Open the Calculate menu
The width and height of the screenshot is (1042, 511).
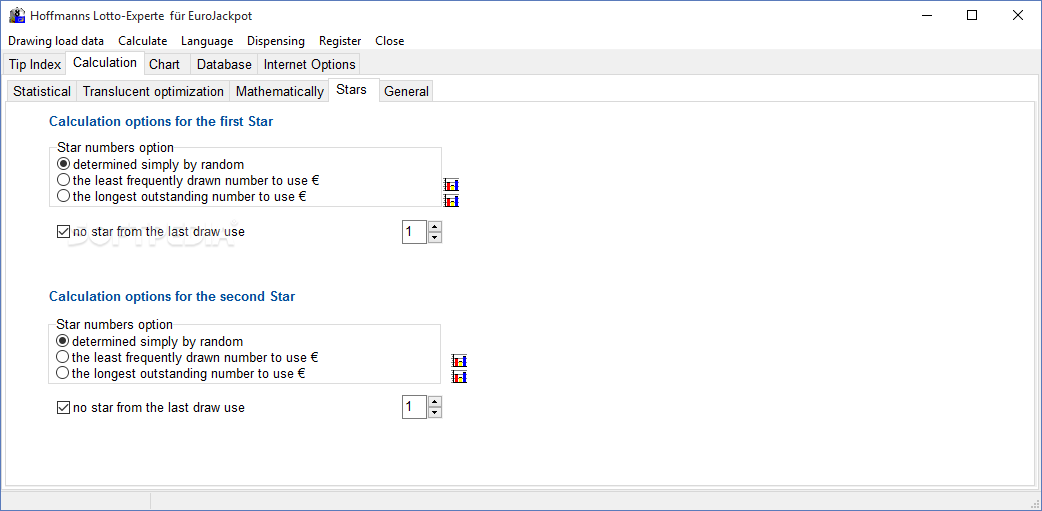[143, 41]
